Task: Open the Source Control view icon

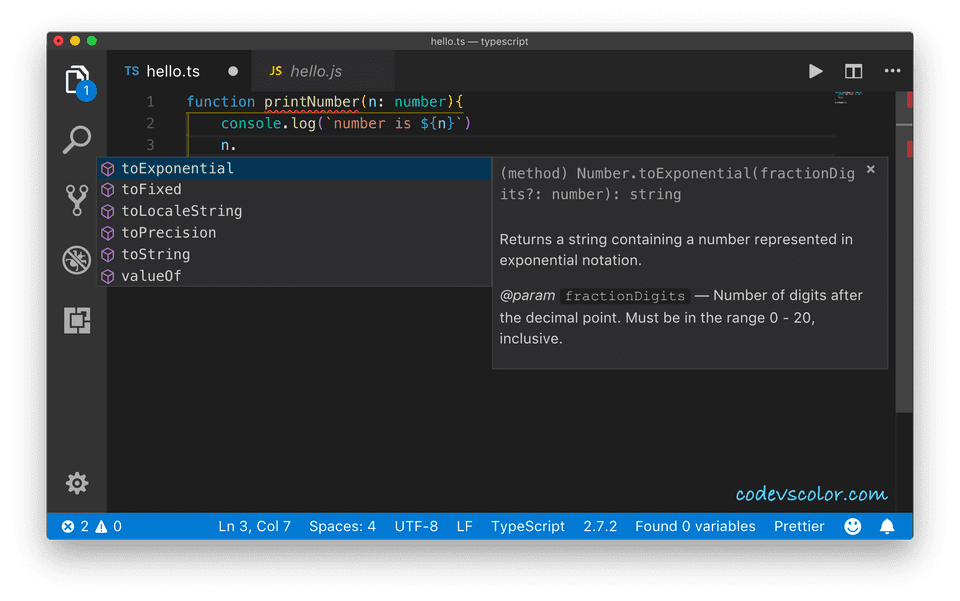Action: tap(77, 200)
